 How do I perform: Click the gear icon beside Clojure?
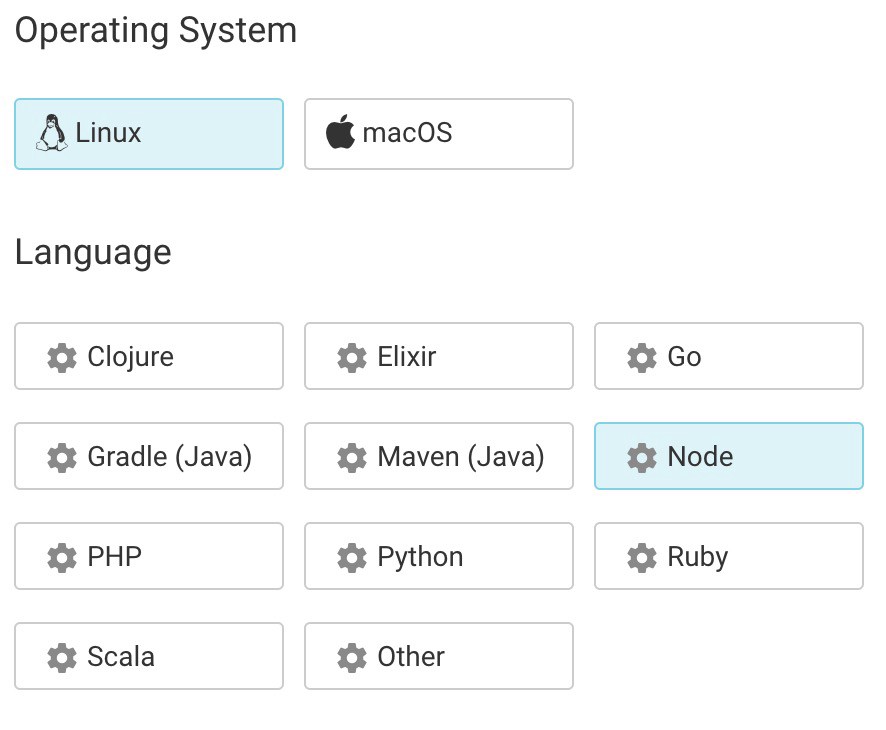point(62,357)
